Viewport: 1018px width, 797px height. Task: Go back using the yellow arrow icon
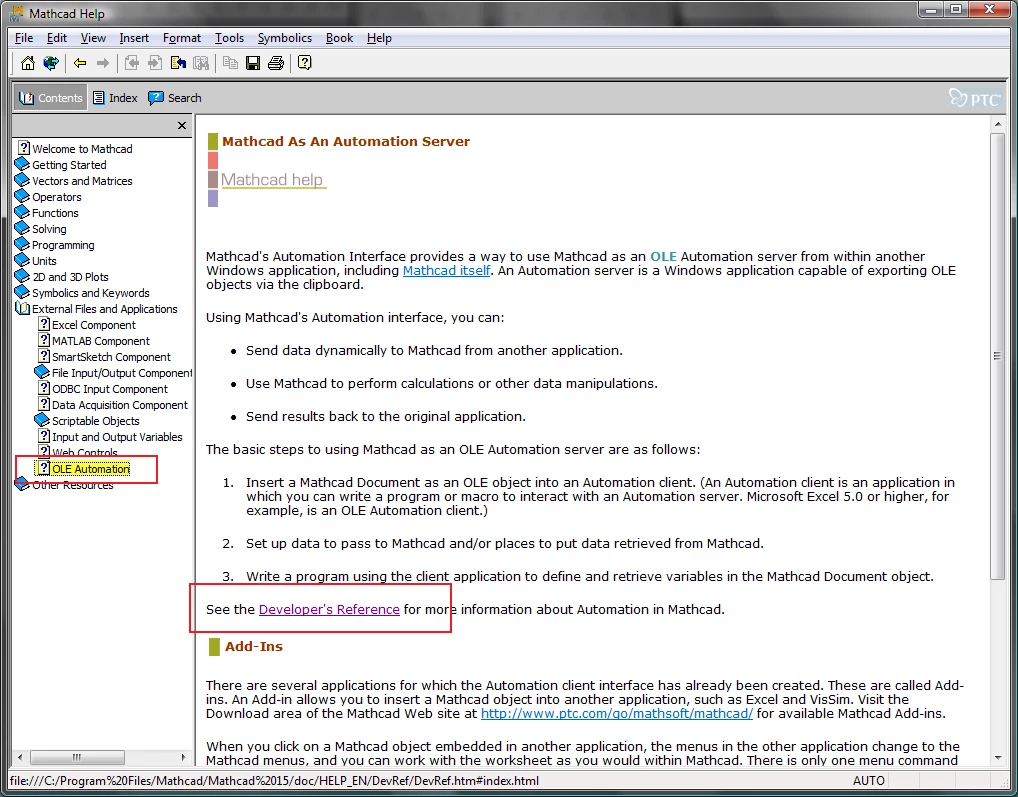click(x=80, y=63)
